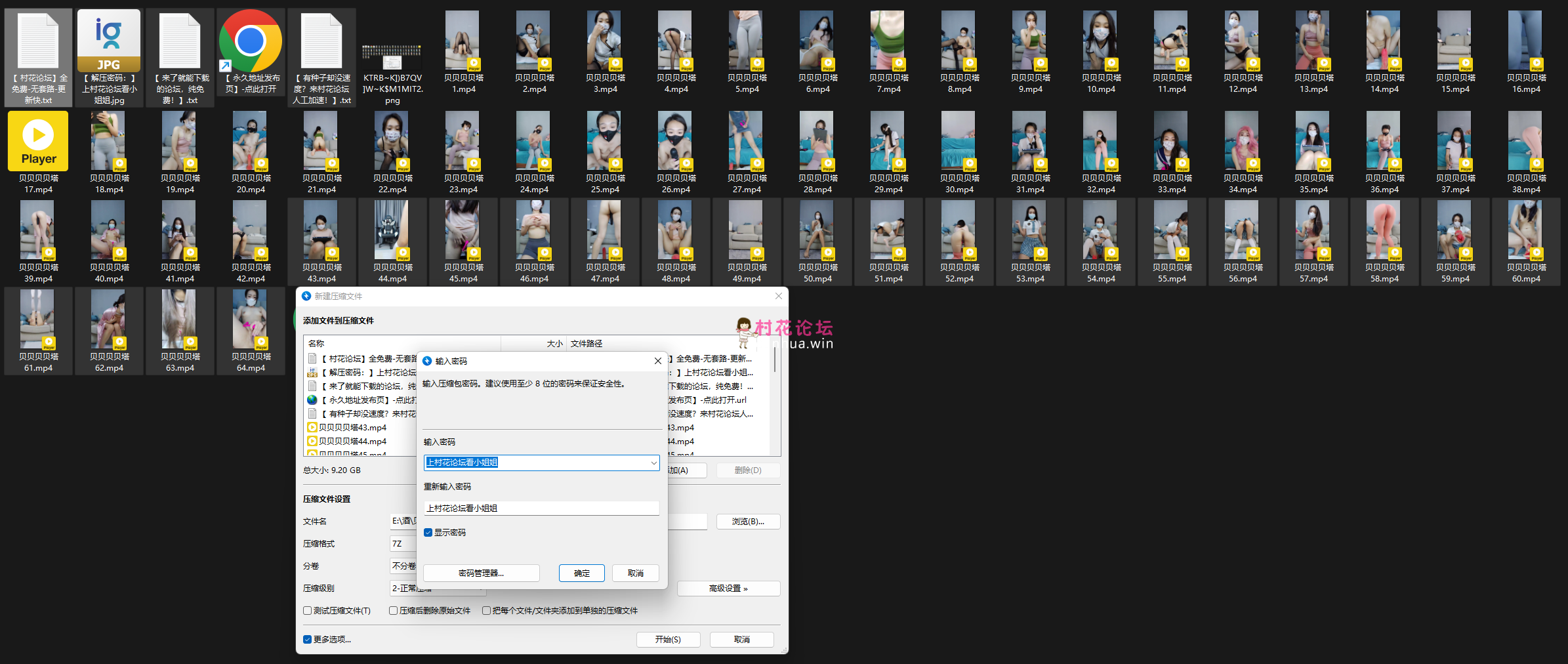
Task: Tick the 压缩后删除原始文件 checkbox
Action: click(x=393, y=611)
